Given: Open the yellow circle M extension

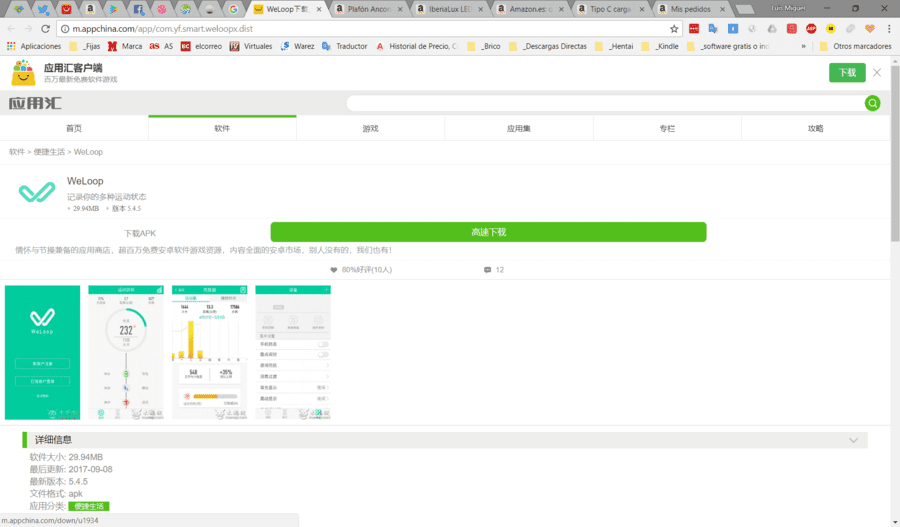Looking at the screenshot, I should point(831,29).
